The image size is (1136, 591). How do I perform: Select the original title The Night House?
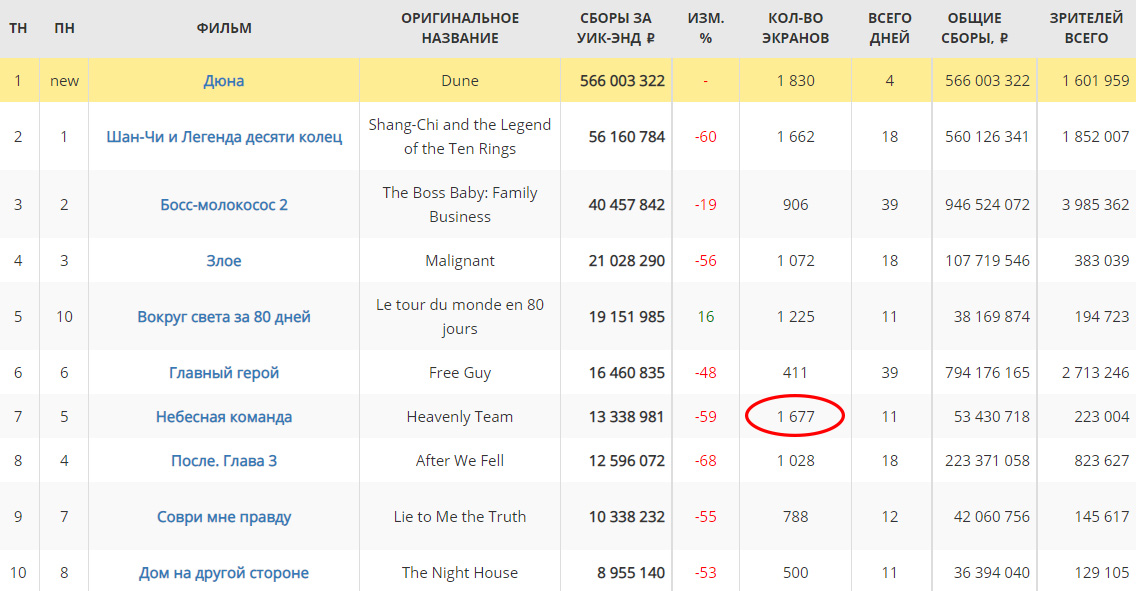tap(460, 572)
